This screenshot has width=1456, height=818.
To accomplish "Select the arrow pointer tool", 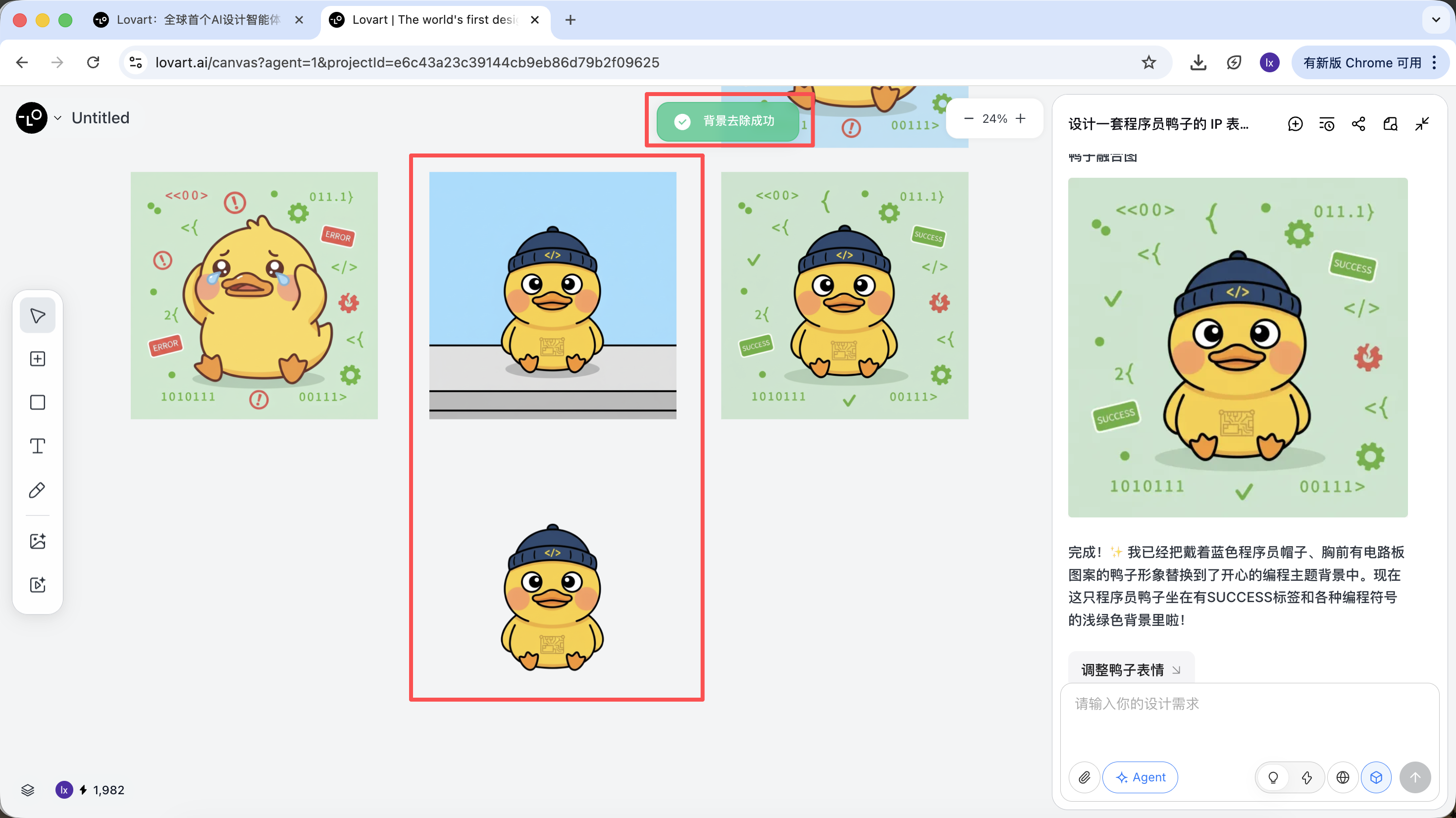I will [x=37, y=315].
